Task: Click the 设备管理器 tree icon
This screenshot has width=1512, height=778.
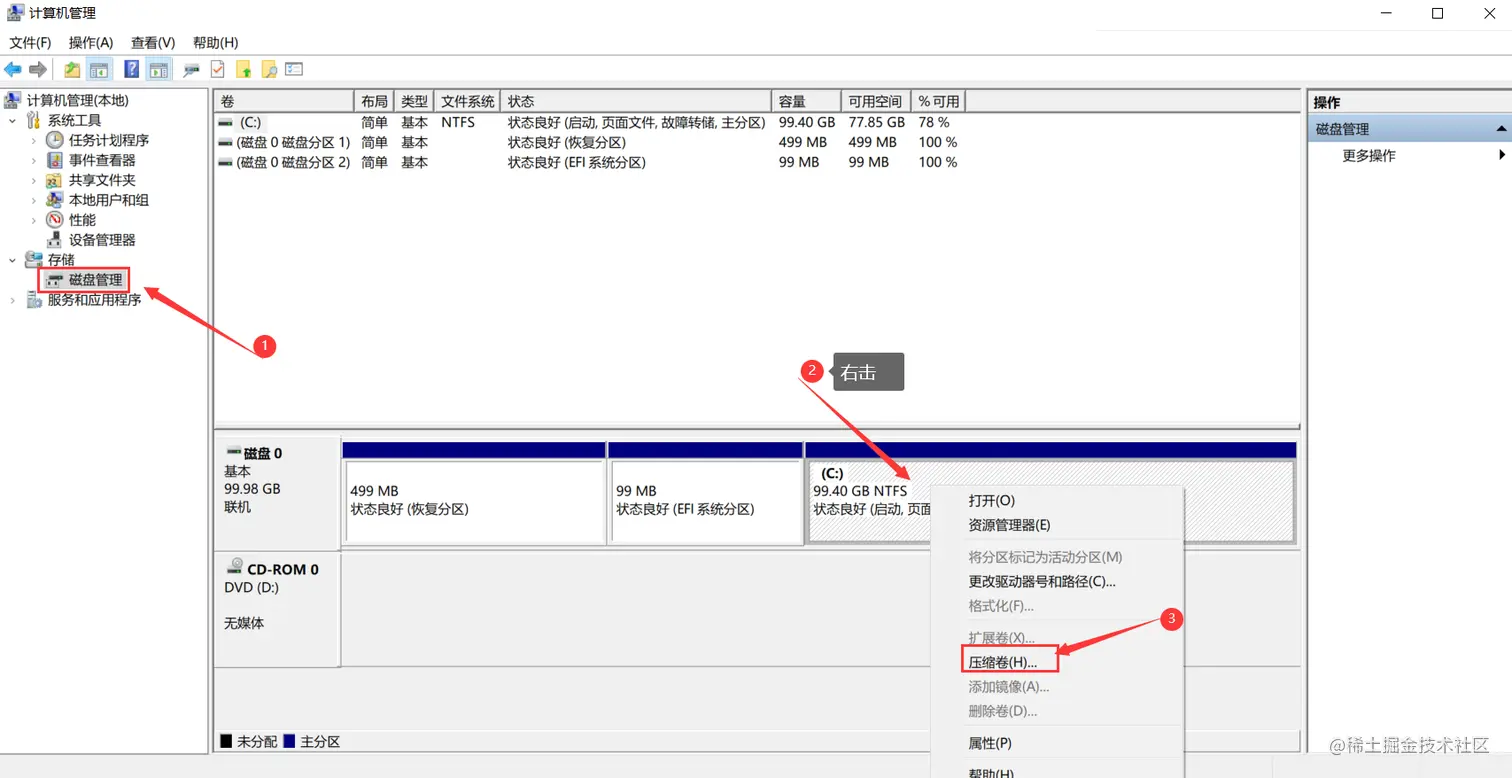Action: click(55, 240)
